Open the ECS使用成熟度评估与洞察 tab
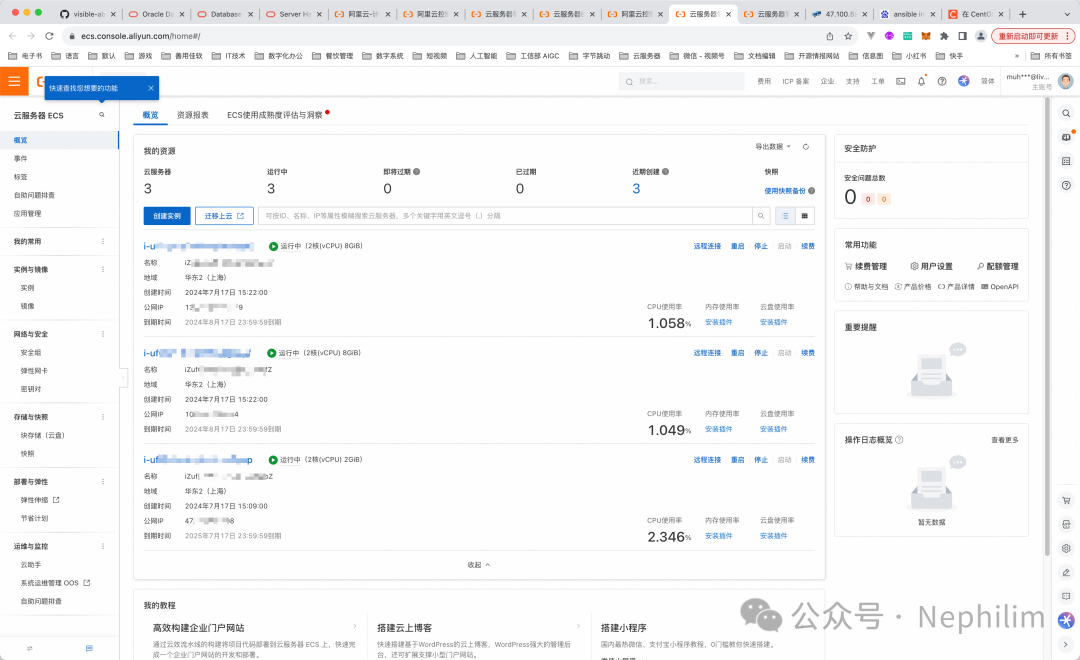Viewport: 1080px width, 660px height. click(275, 115)
